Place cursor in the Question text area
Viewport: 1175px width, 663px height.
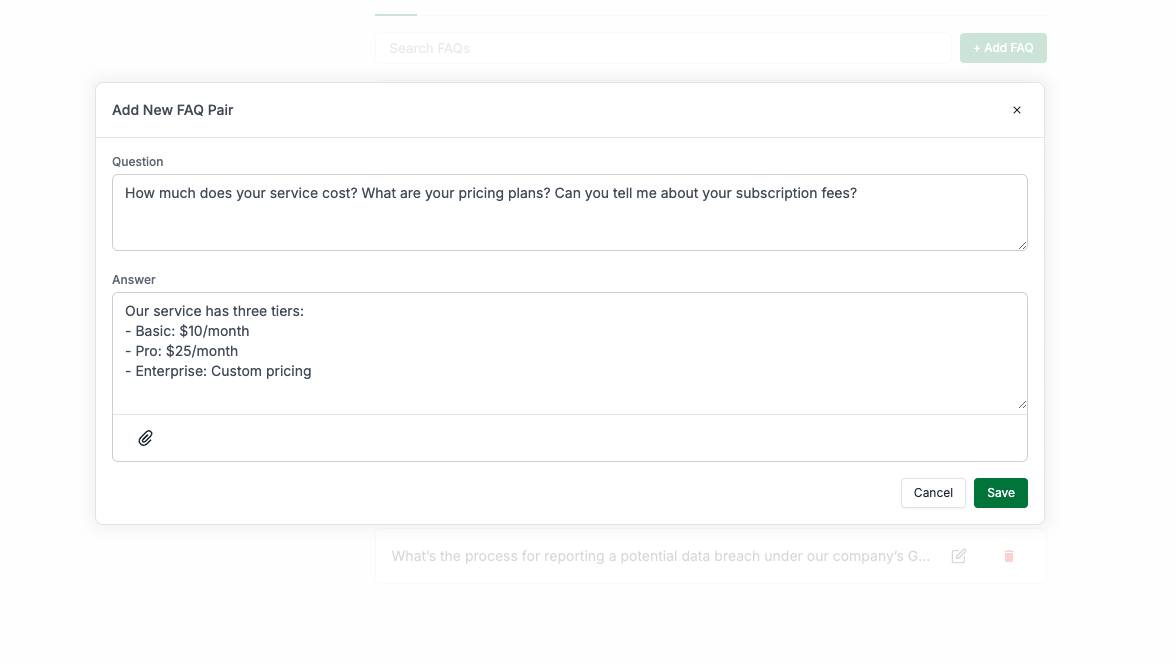[x=570, y=212]
